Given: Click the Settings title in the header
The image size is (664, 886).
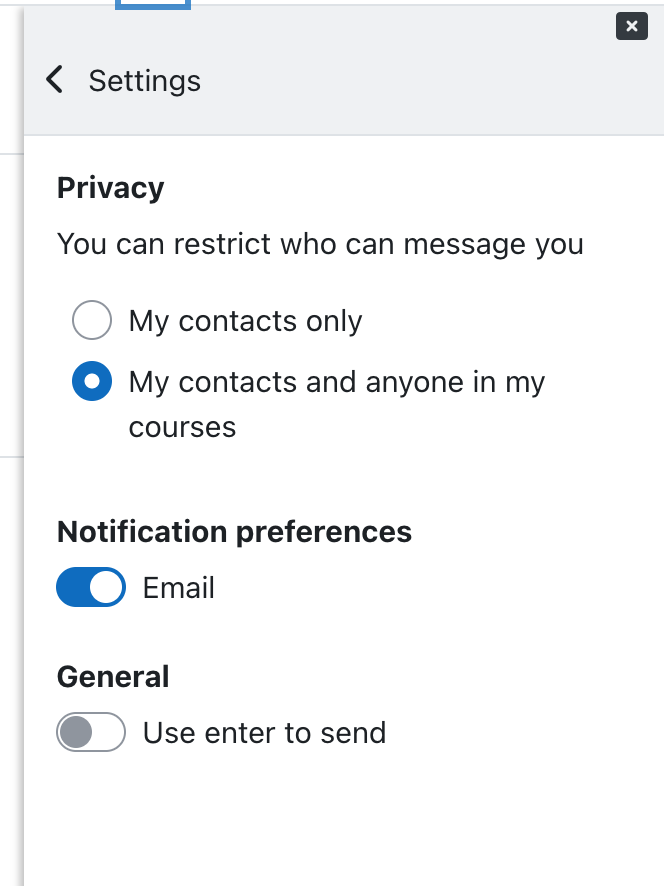Looking at the screenshot, I should (145, 80).
